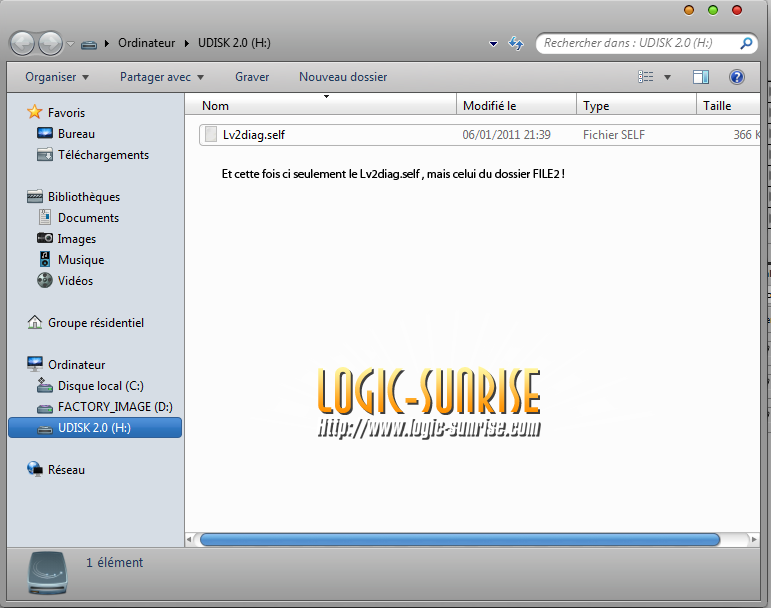Click the change view icon in toolbar
The image size is (771, 608).
coord(646,77)
